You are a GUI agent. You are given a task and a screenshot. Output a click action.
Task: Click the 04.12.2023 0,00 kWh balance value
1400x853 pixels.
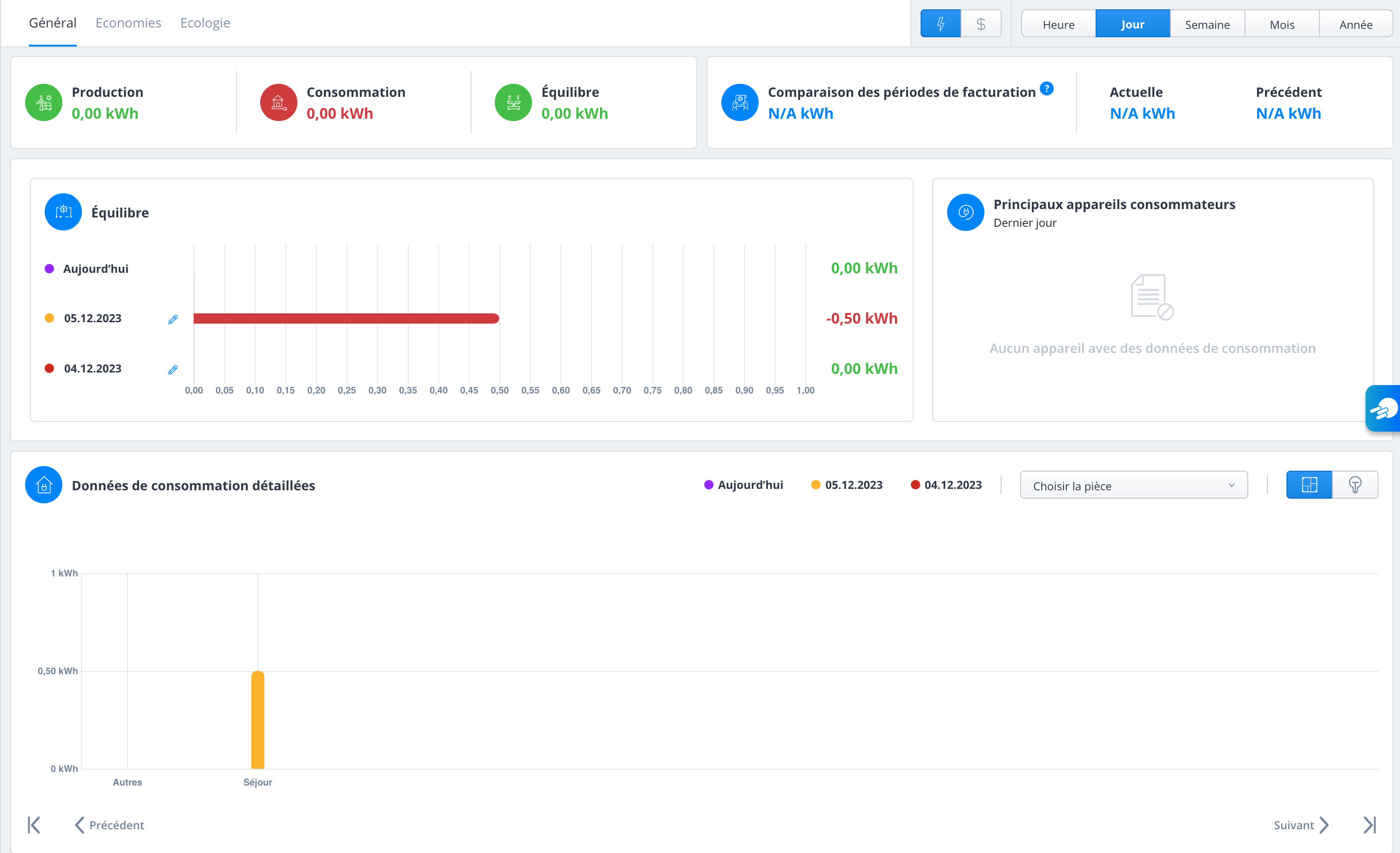[x=864, y=369]
